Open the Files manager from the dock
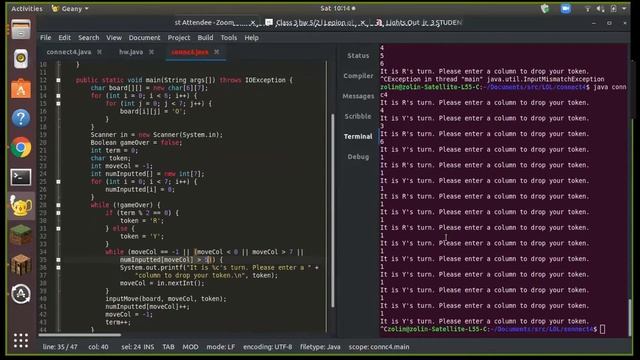The width and height of the screenshot is (640, 360). pos(21,29)
